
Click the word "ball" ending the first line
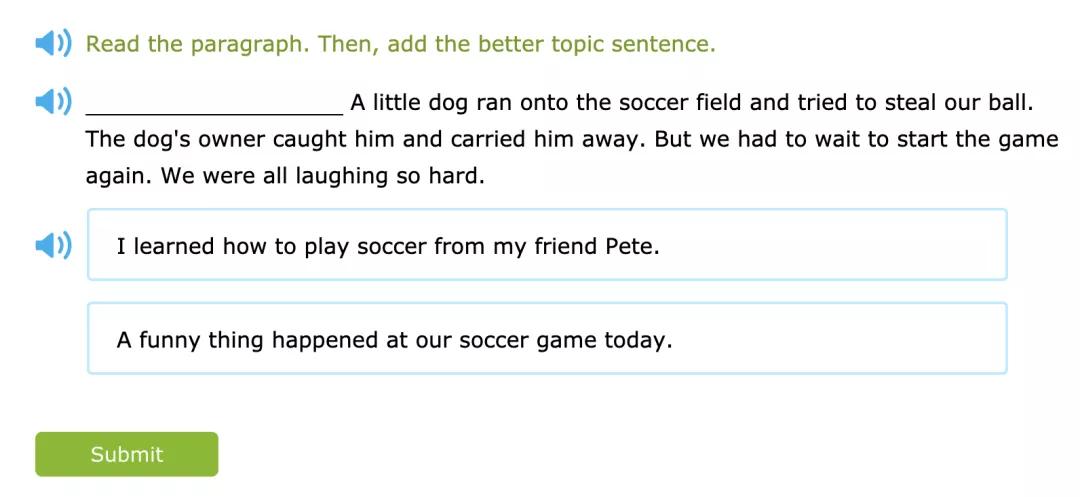(1012, 103)
